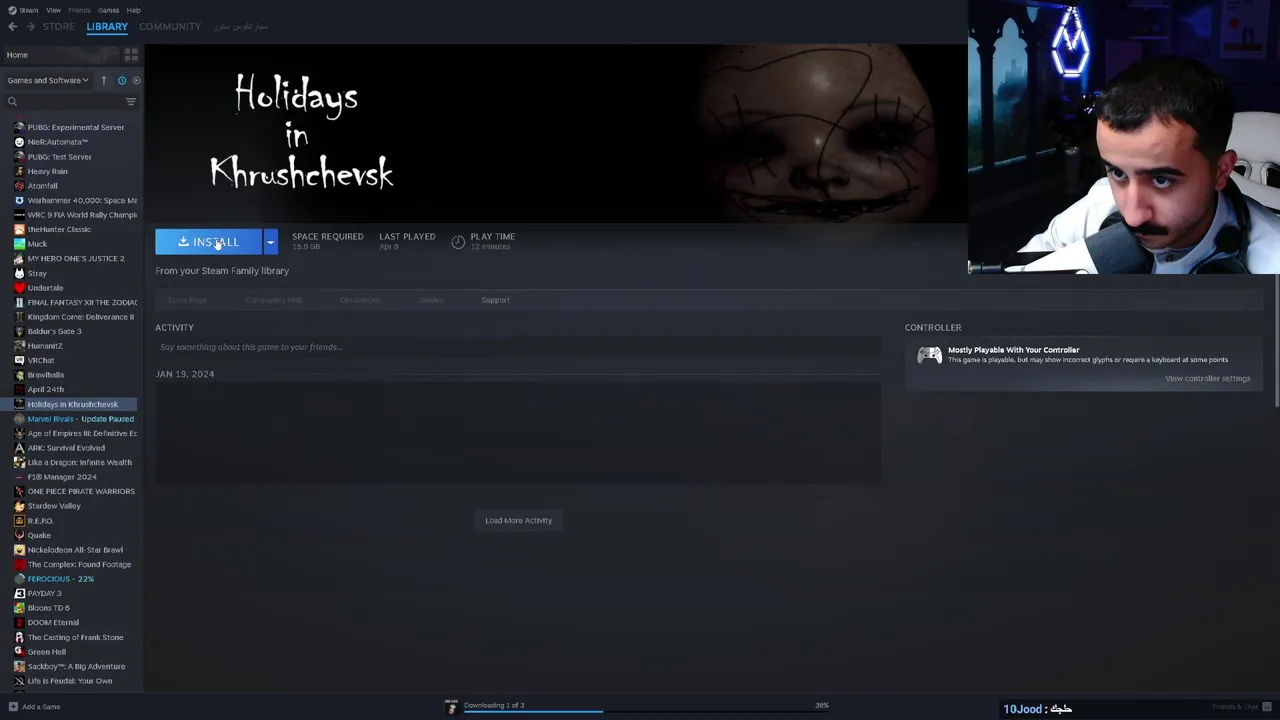This screenshot has width=1280, height=720.
Task: Toggle the recent clock filter icon
Action: tap(122, 80)
